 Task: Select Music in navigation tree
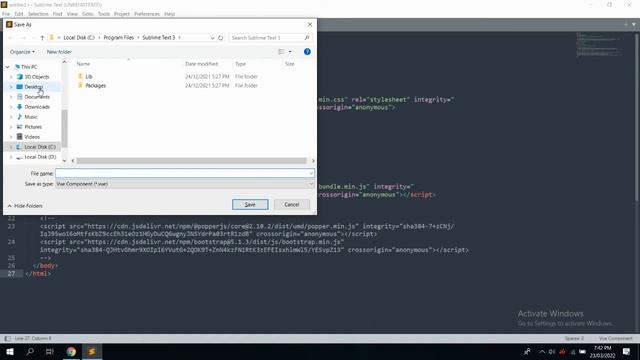(x=31, y=117)
